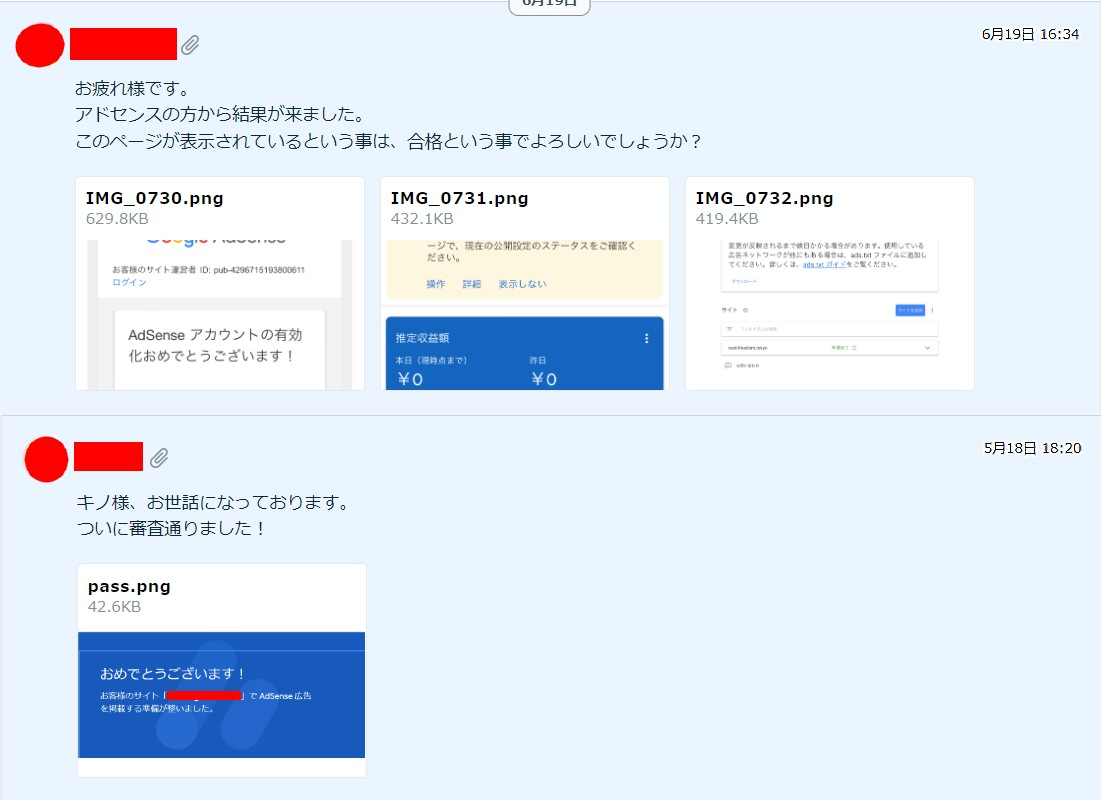Click the IMG_0731.png file name

click(x=459, y=198)
